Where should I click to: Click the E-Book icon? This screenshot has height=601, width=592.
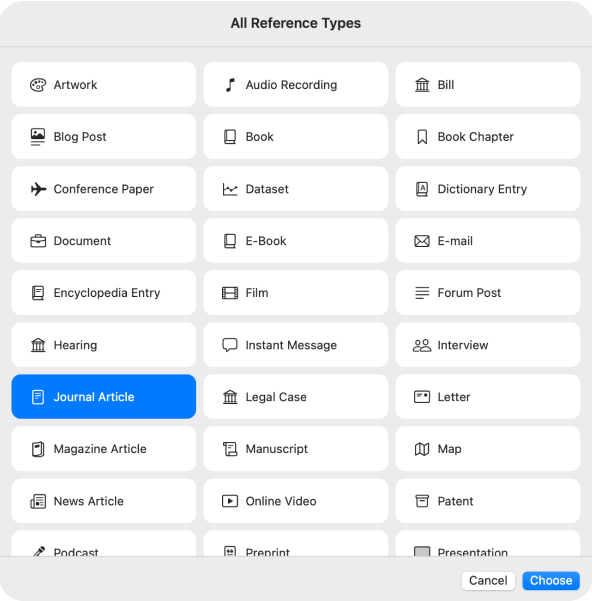tap(230, 241)
